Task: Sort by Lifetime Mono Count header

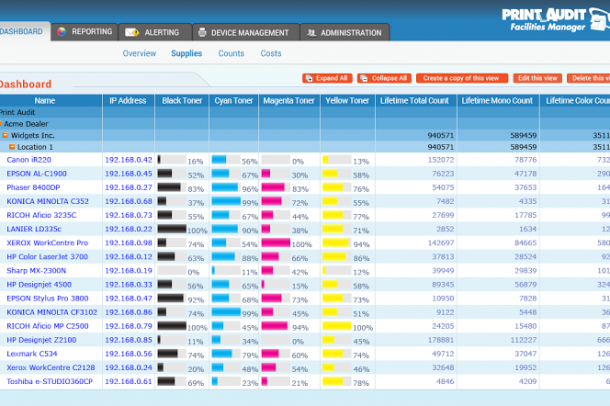Action: (497, 101)
